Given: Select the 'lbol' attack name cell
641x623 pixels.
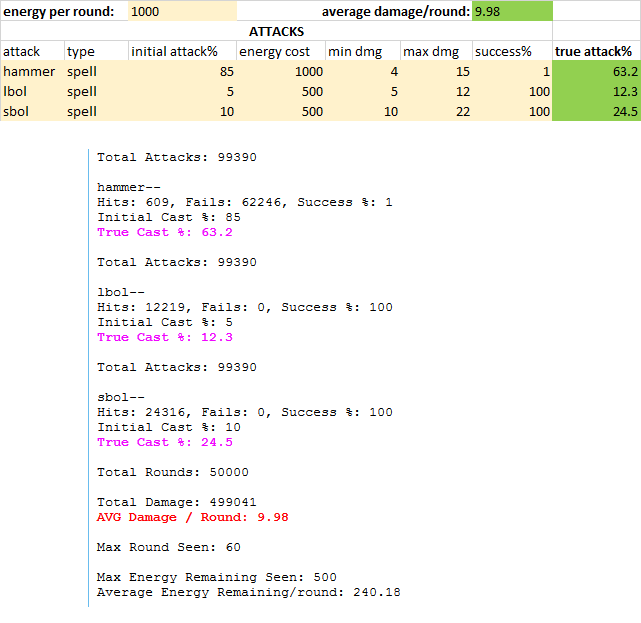Looking at the screenshot, I should [x=32, y=91].
